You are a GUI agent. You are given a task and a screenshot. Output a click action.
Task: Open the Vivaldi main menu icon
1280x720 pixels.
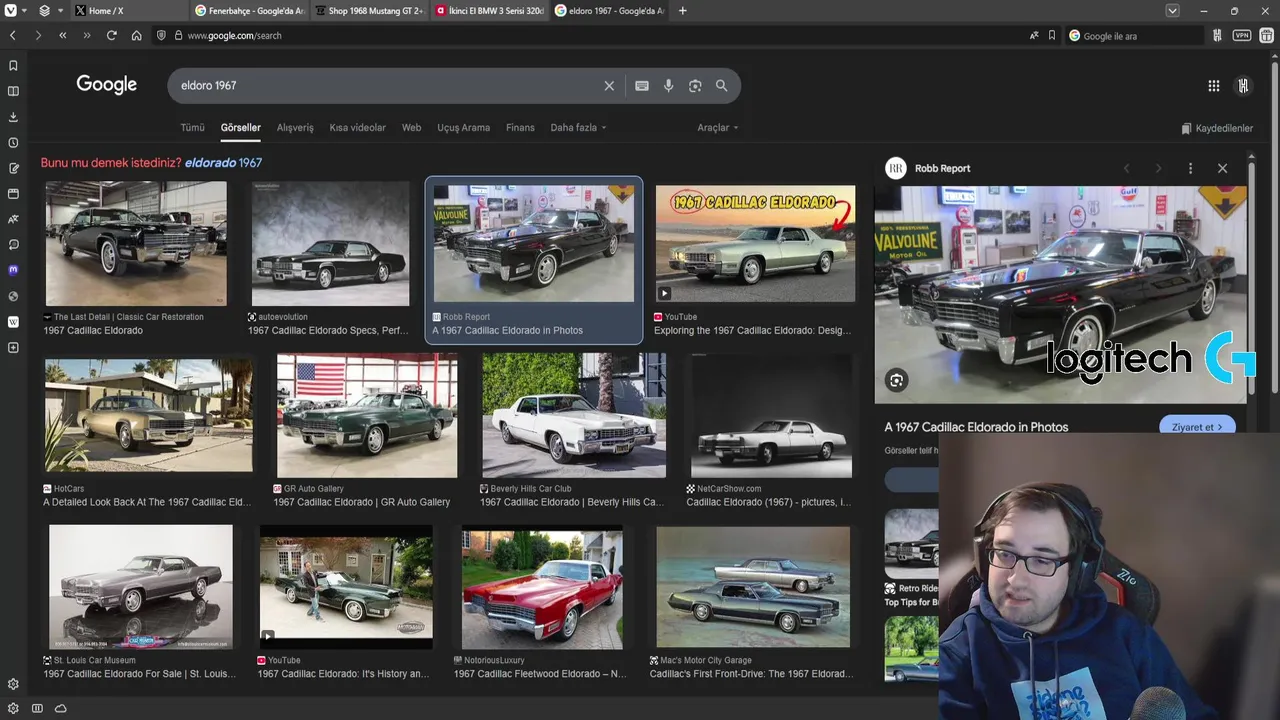(x=11, y=11)
